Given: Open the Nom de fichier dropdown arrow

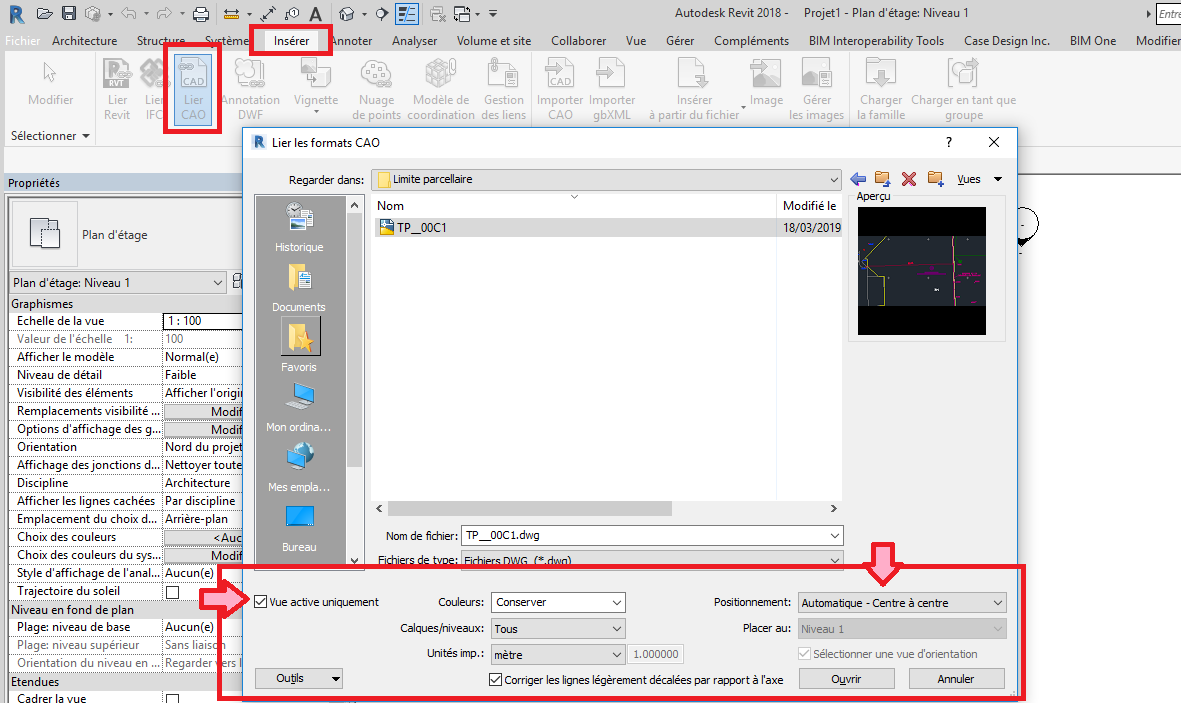Looking at the screenshot, I should tap(835, 536).
